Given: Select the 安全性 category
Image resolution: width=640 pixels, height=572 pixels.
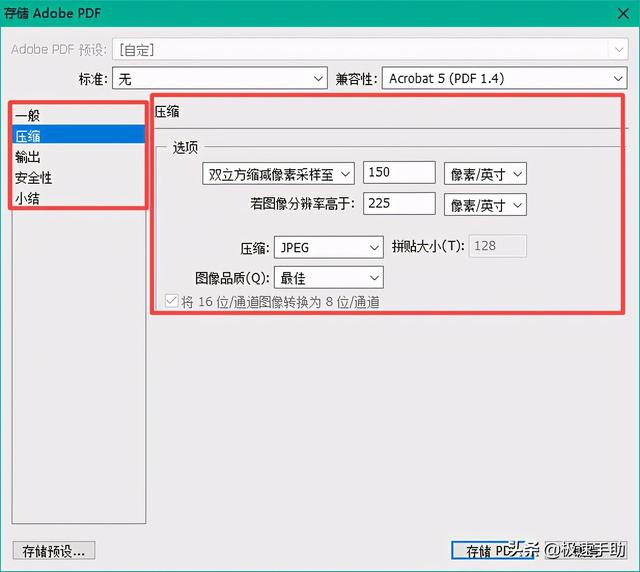Looking at the screenshot, I should point(78,178).
